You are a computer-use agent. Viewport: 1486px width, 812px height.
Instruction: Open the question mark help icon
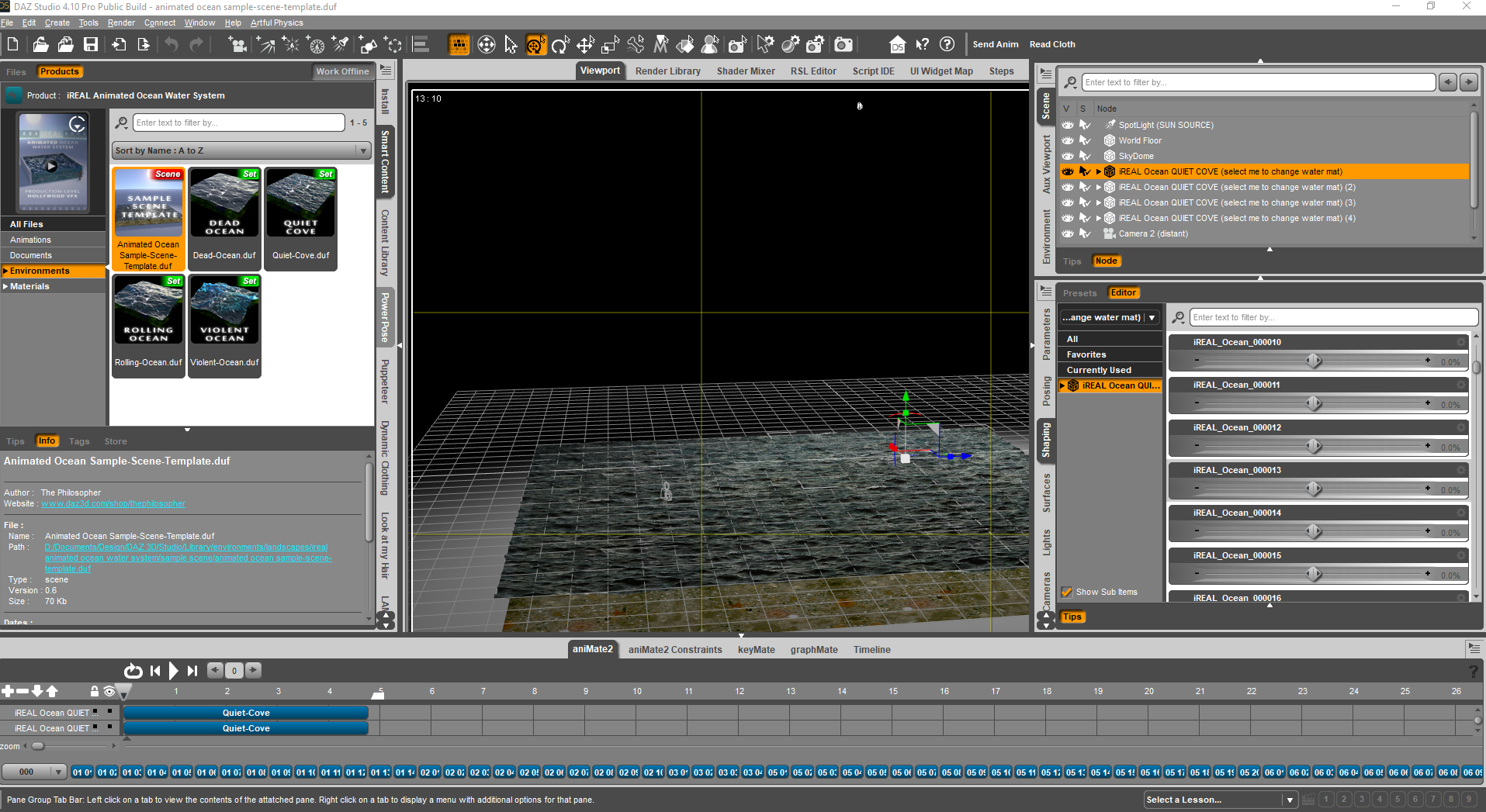[947, 44]
